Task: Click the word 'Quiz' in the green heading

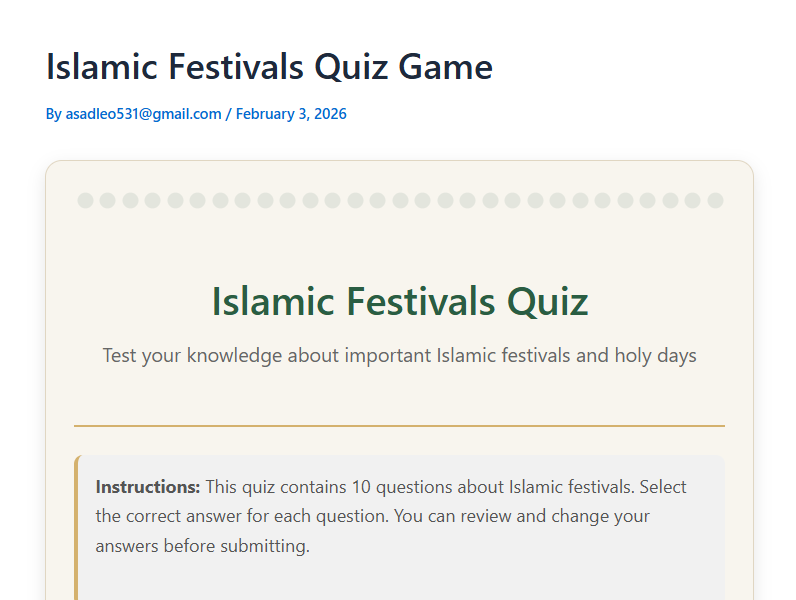Action: coord(547,302)
